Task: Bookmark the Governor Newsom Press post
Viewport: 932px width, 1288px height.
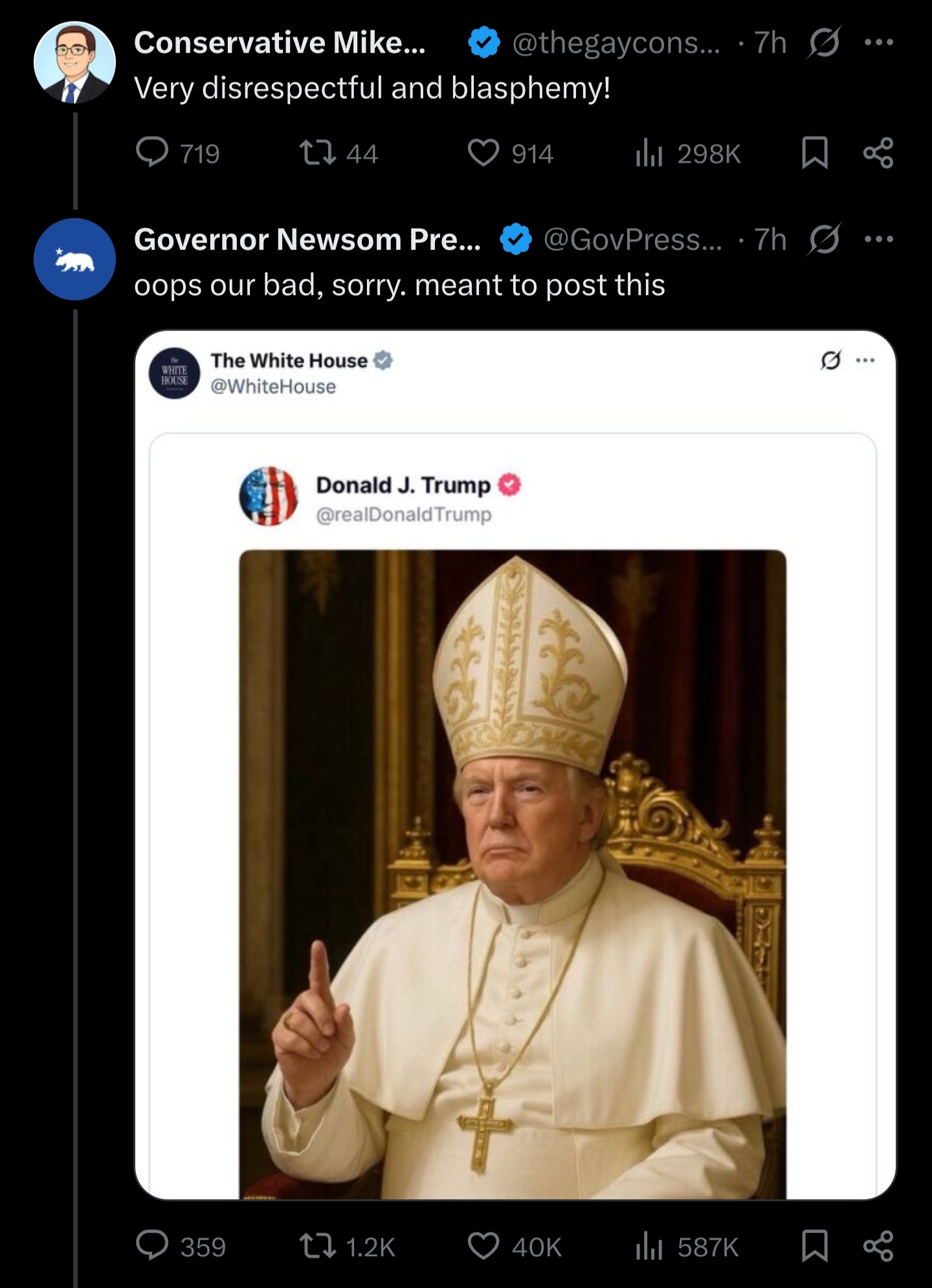Action: pyautogui.click(x=814, y=1246)
